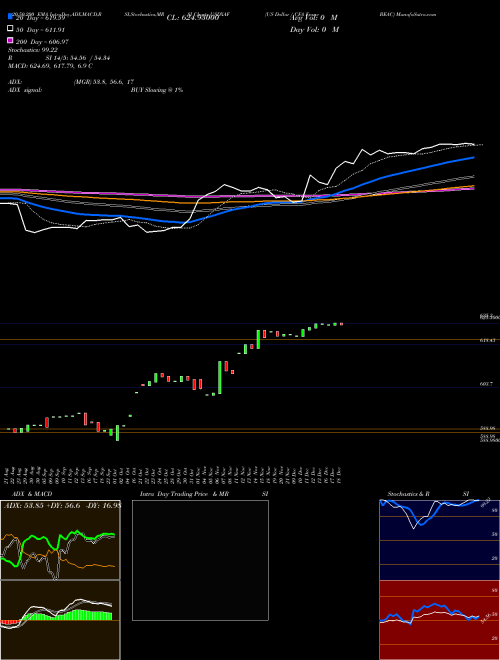Select the 'MACD: 624.69, 617.79, 6.9 C' line
Image resolution: width=500 pixels, height=660 pixels.
51,66
